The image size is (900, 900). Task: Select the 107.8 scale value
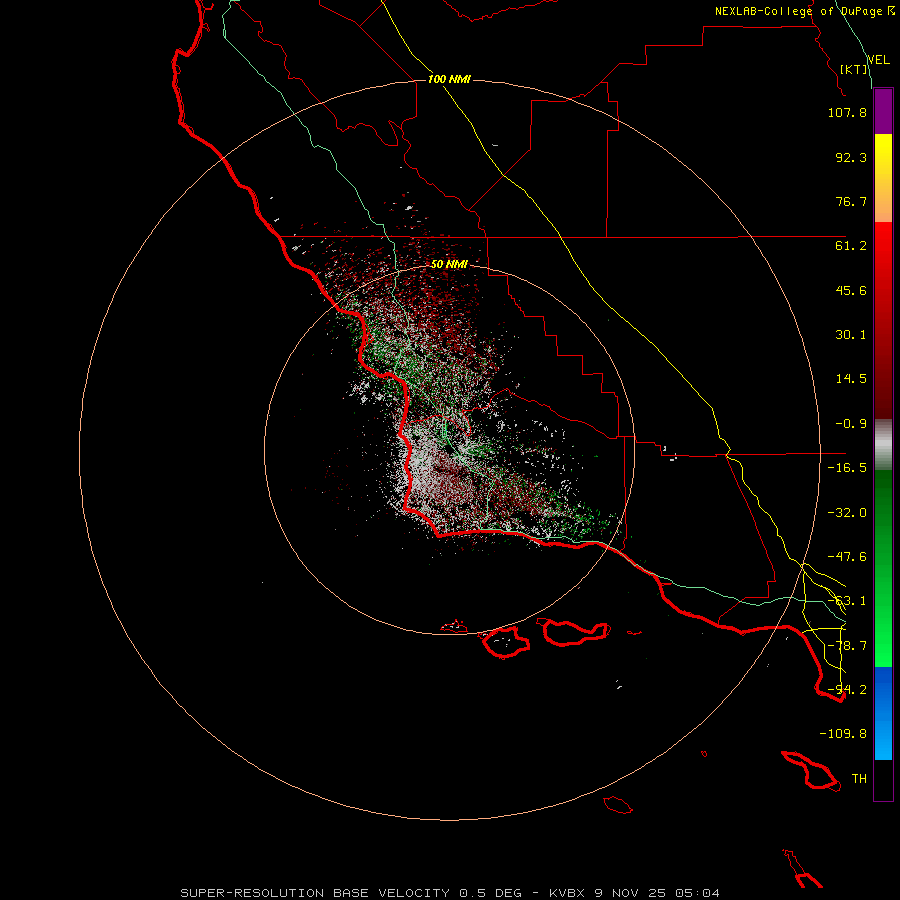click(x=847, y=112)
